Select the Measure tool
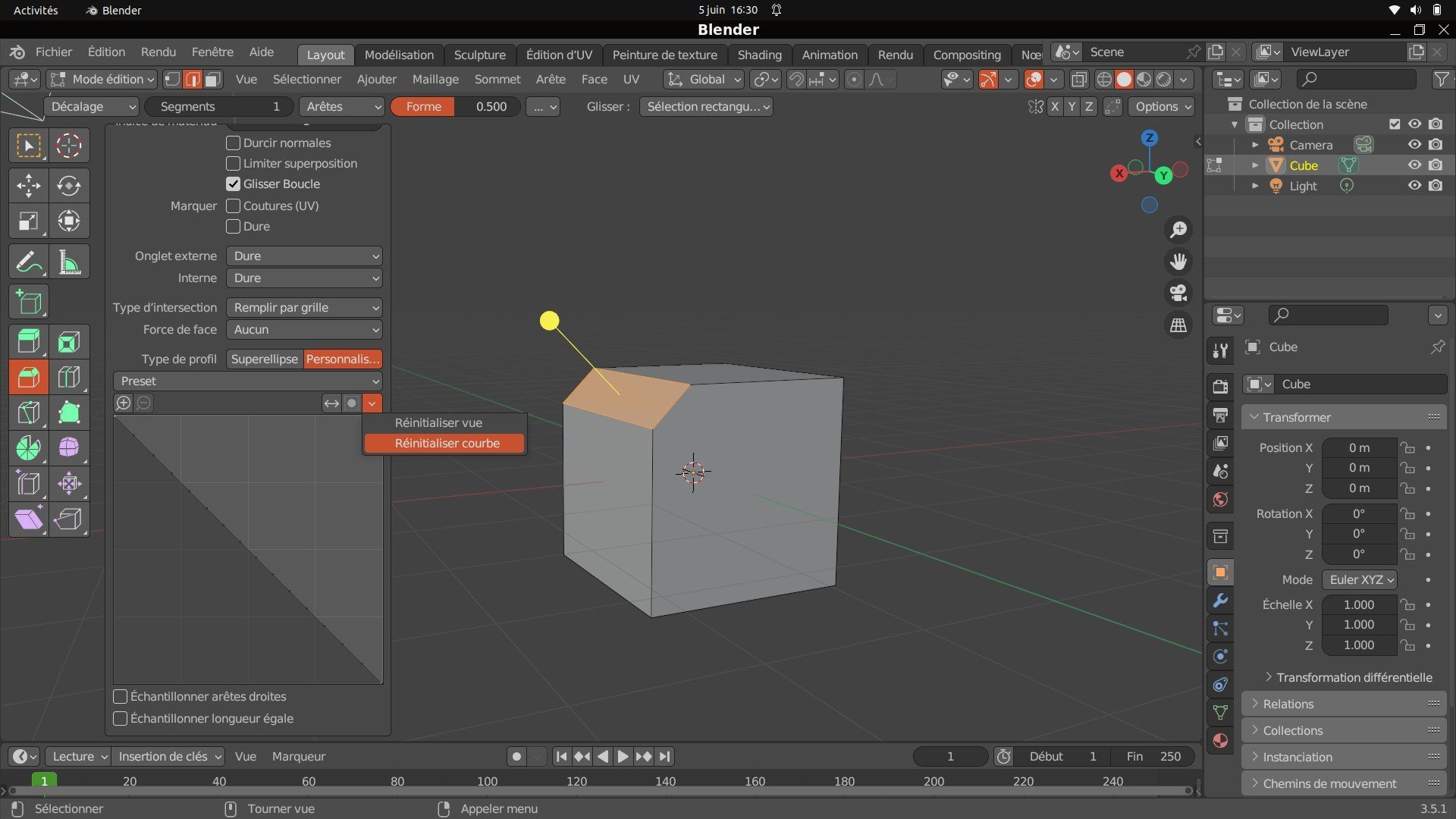 69,262
